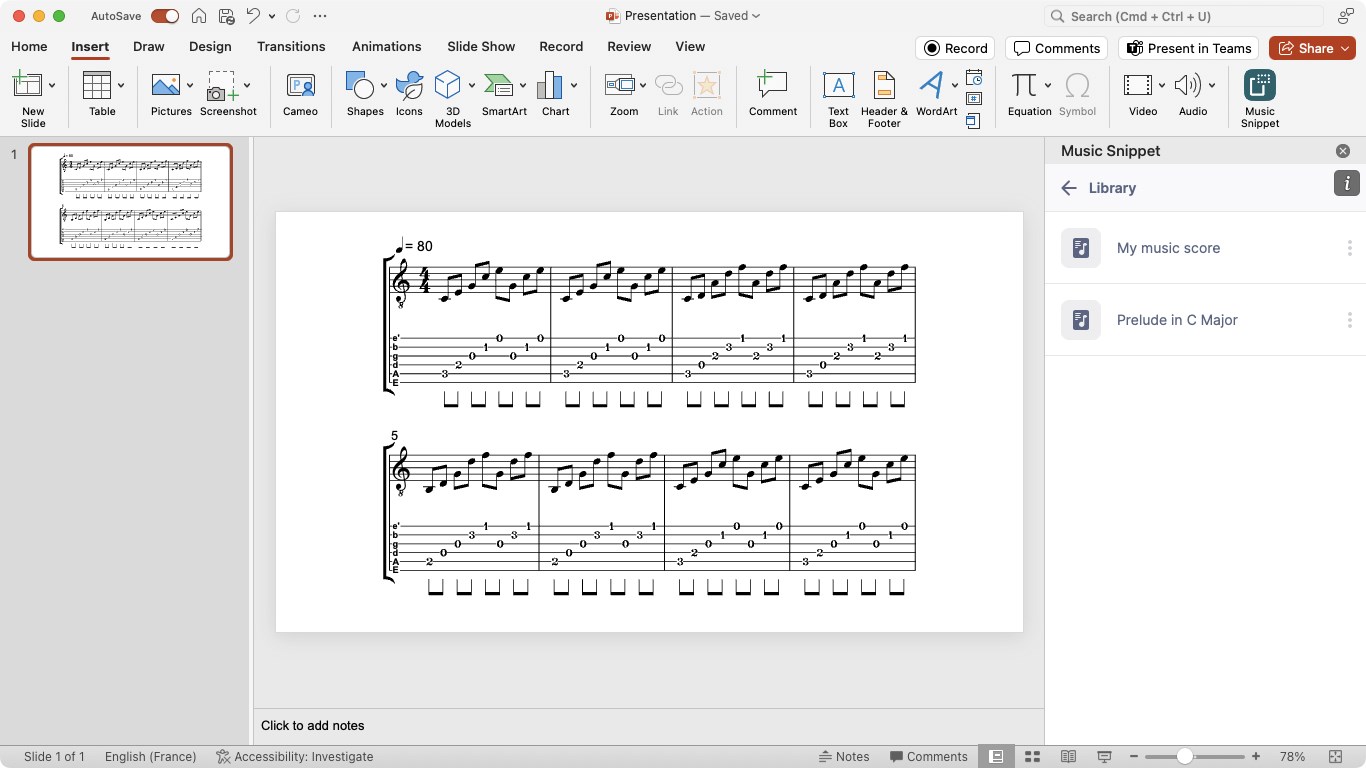Switch to Reading View

1068,757
